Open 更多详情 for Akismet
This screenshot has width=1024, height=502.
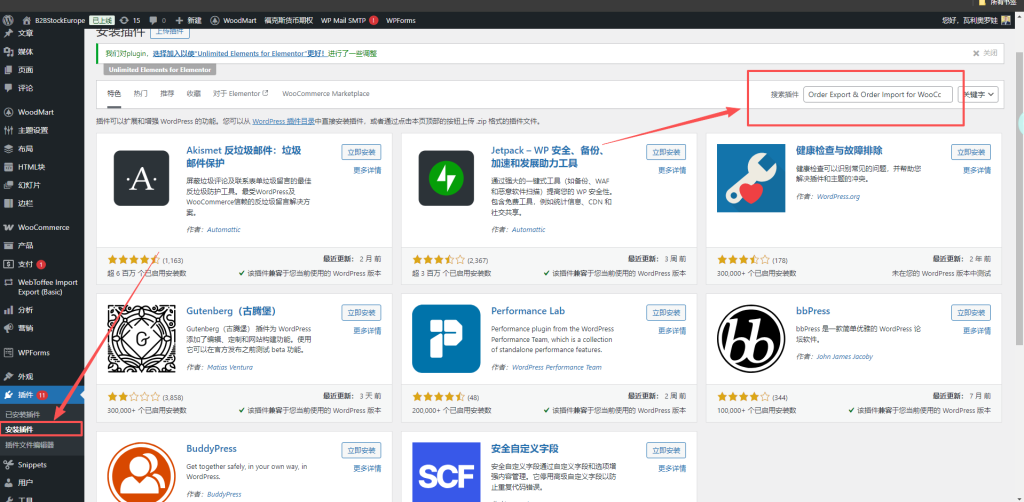(368, 170)
